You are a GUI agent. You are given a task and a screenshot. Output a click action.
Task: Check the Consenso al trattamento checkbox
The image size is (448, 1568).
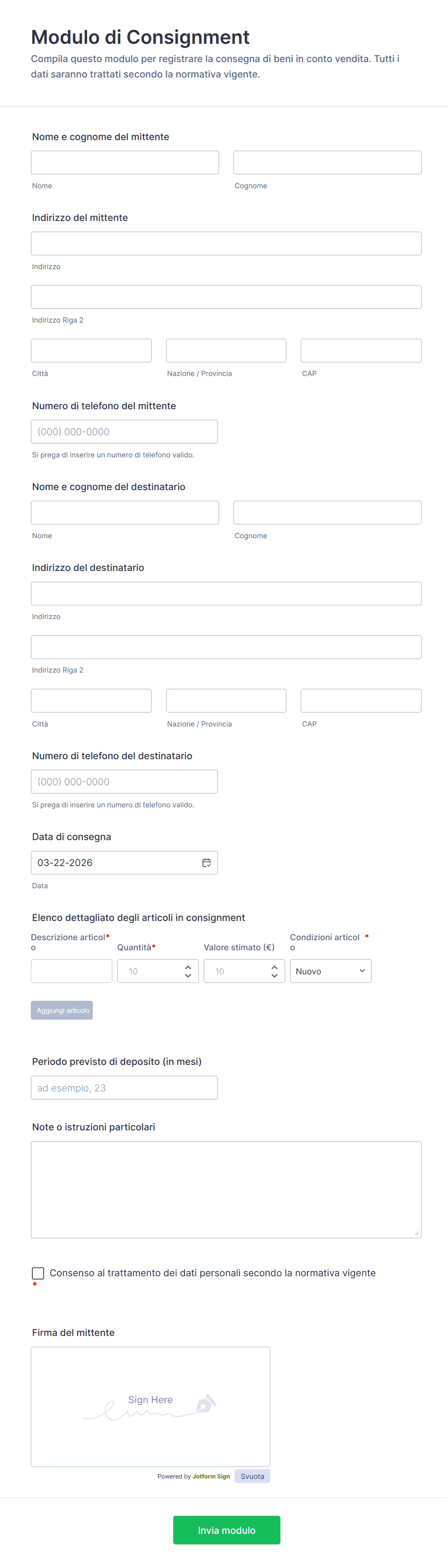[38, 1273]
